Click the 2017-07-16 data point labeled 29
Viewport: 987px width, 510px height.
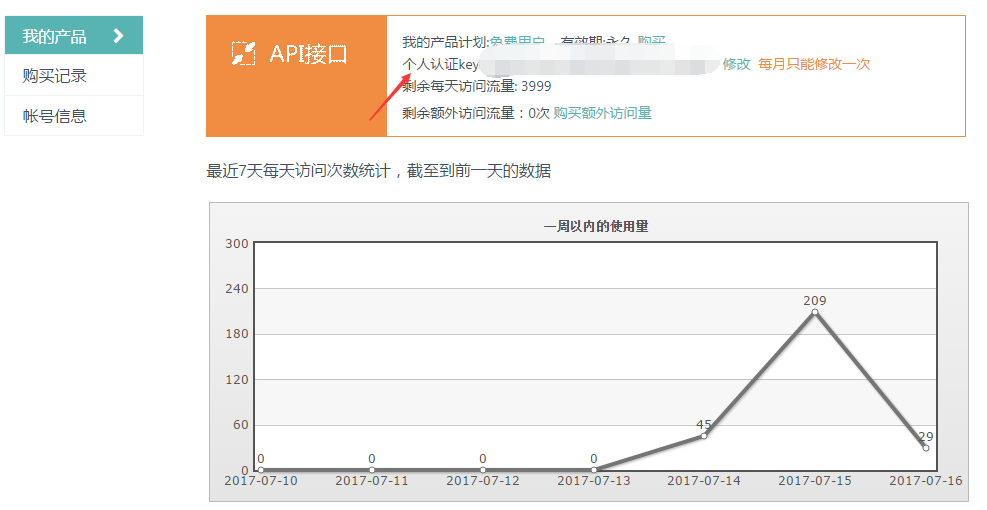(x=925, y=448)
